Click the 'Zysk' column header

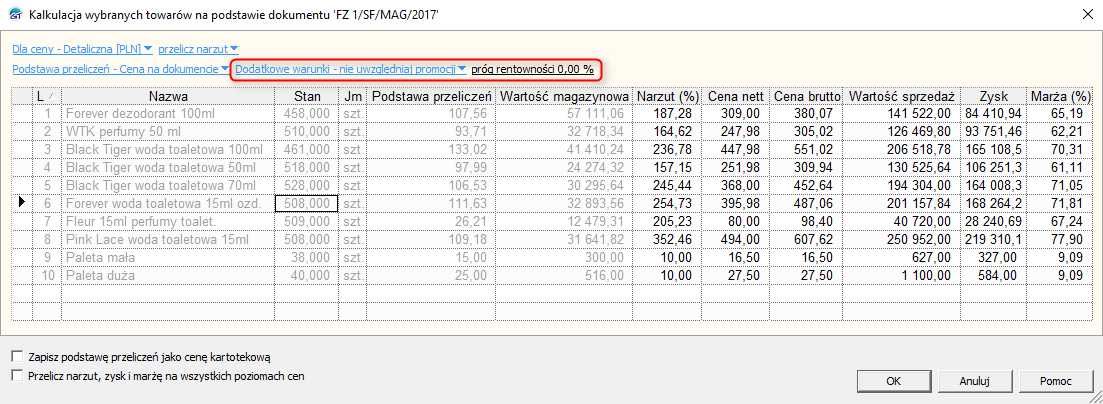(x=994, y=96)
